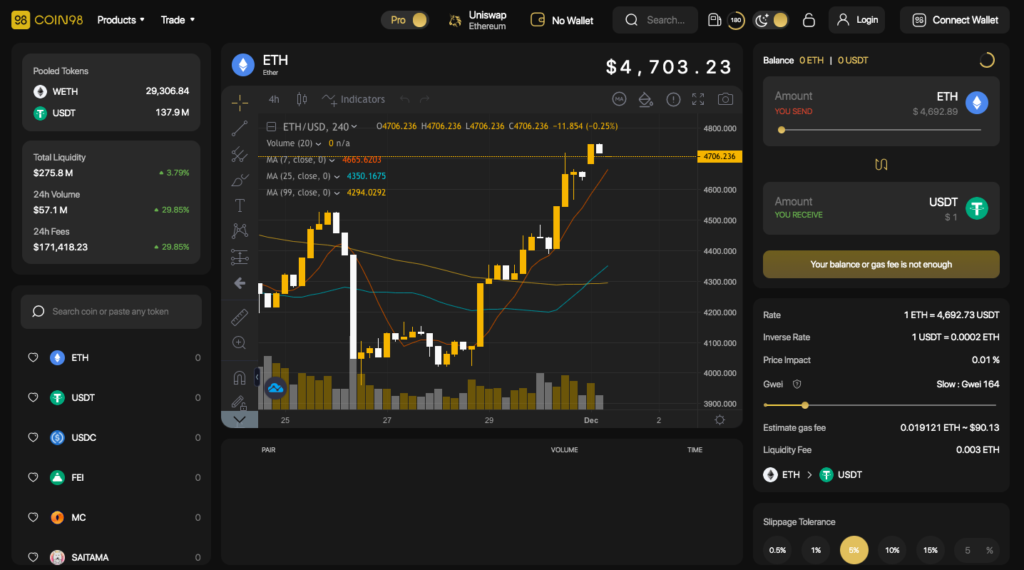Take a chart snapshot with camera icon

coord(725,99)
